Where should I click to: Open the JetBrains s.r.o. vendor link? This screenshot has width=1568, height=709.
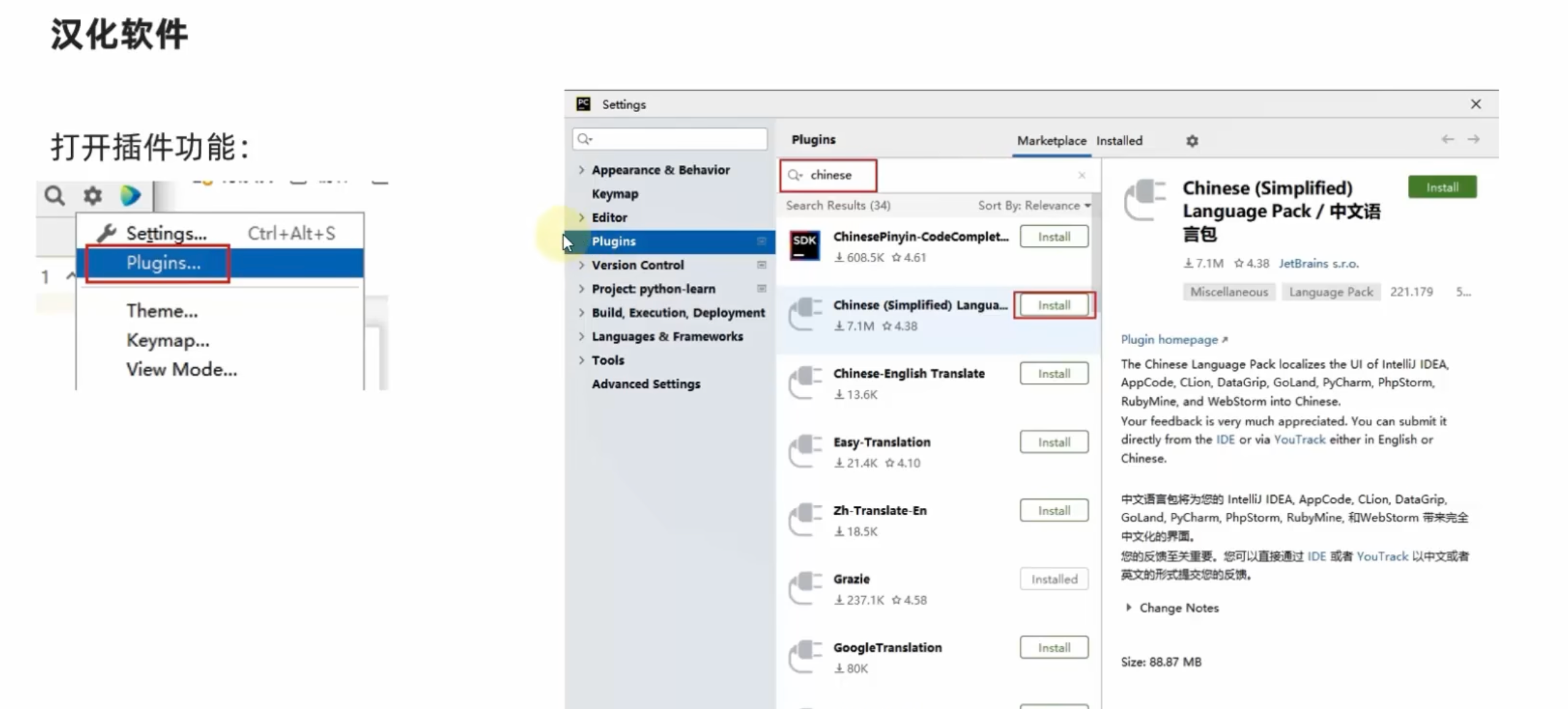pyautogui.click(x=1318, y=264)
